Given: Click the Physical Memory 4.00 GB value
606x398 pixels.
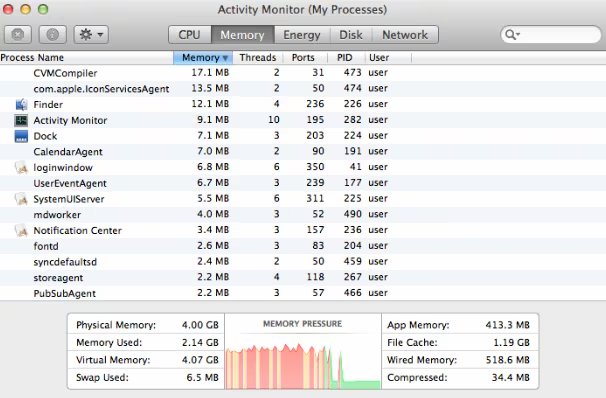Looking at the screenshot, I should point(200,325).
